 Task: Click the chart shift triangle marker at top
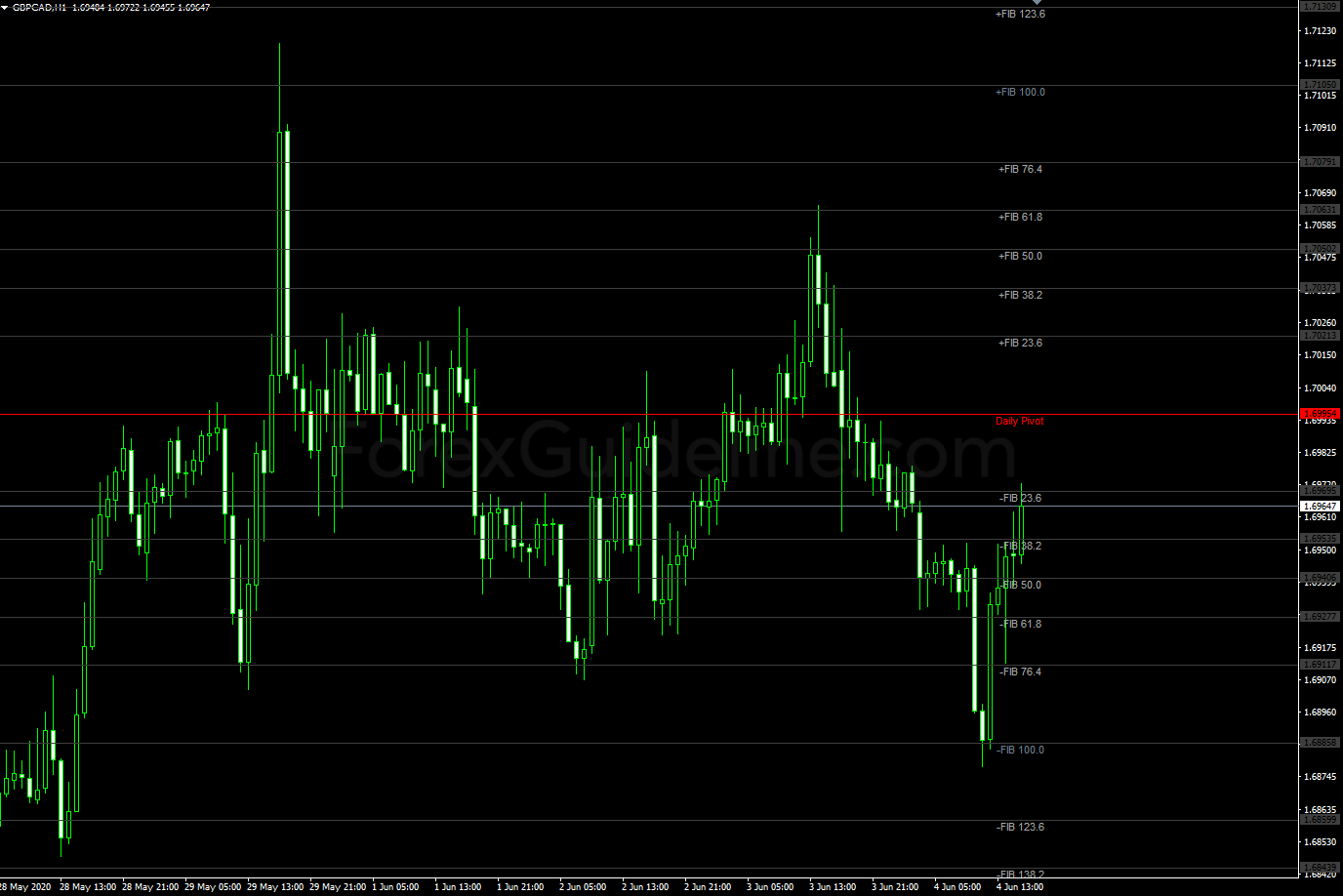(x=1038, y=3)
